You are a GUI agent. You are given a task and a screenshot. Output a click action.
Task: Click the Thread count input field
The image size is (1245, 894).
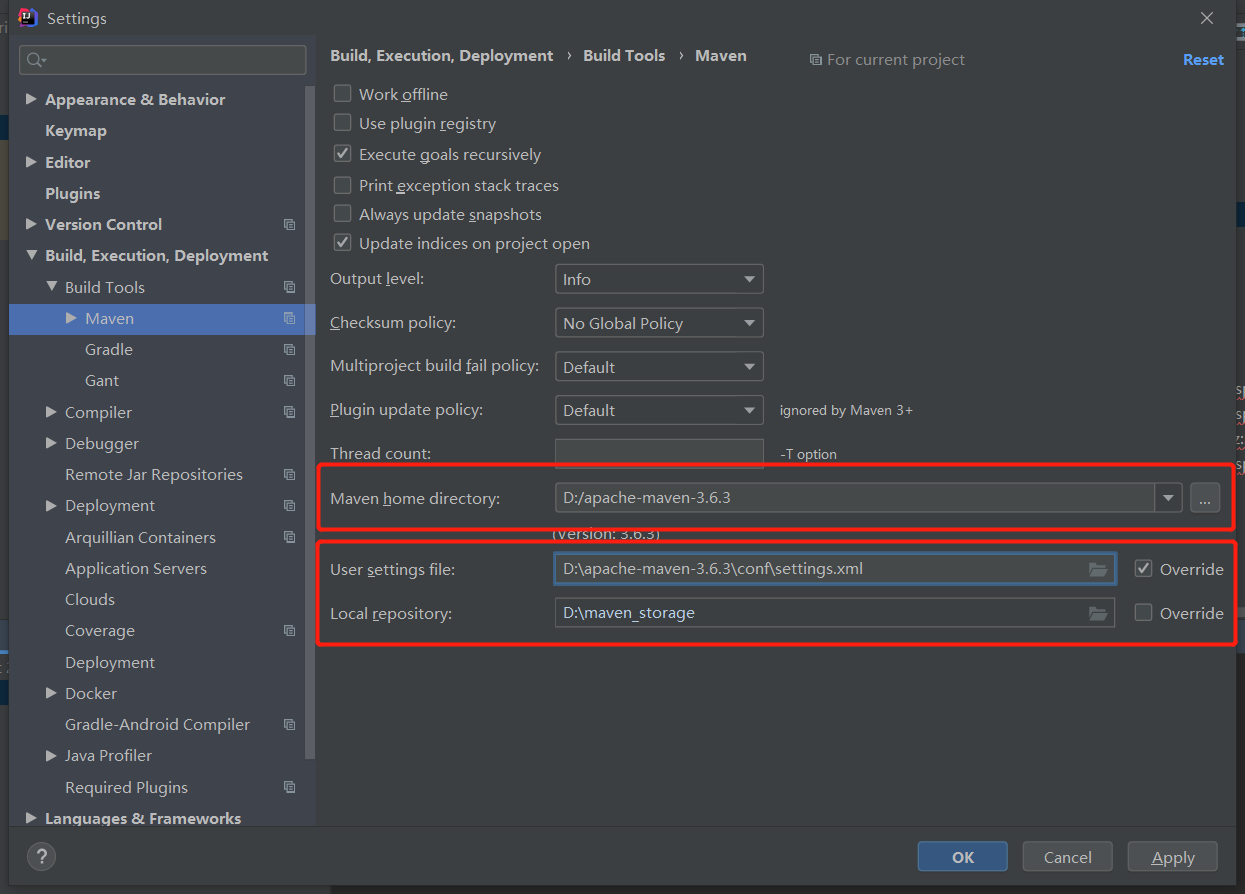tap(659, 453)
